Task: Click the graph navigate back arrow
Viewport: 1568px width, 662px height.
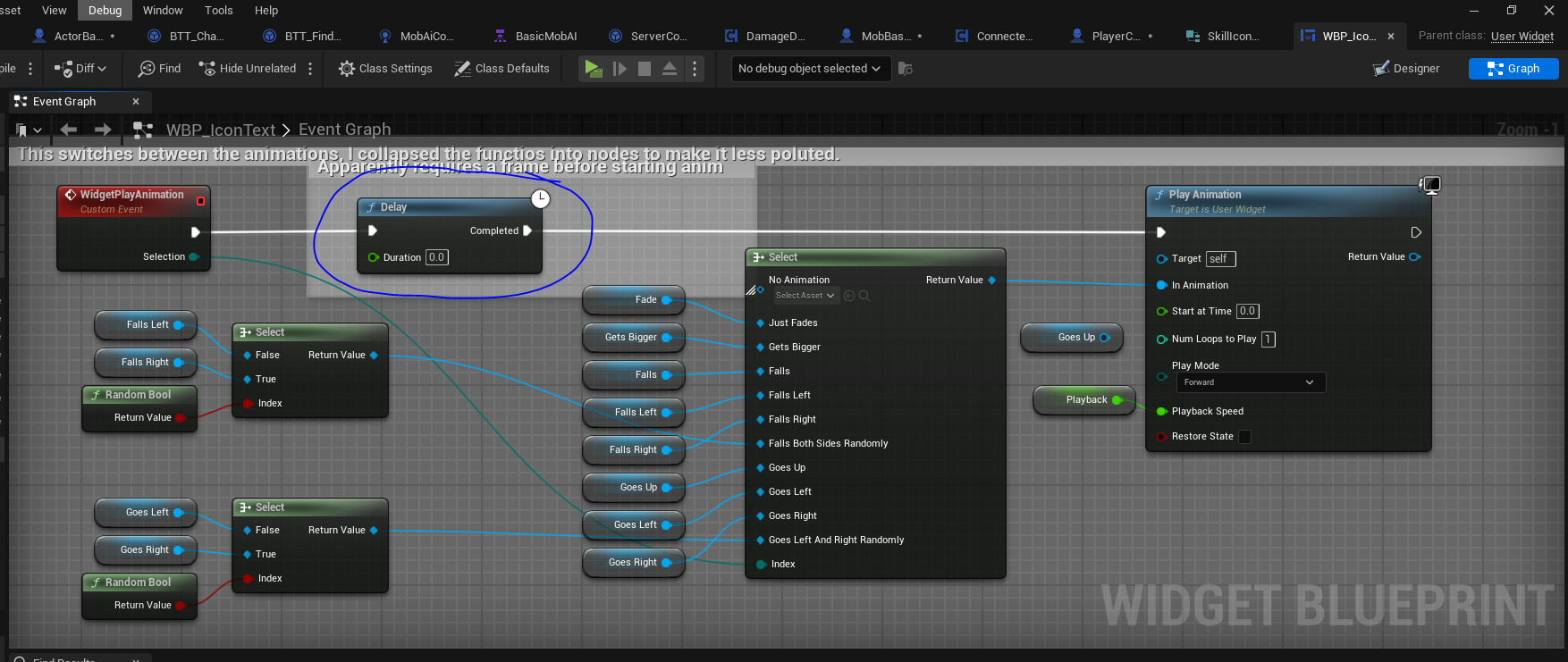Action: (x=69, y=130)
